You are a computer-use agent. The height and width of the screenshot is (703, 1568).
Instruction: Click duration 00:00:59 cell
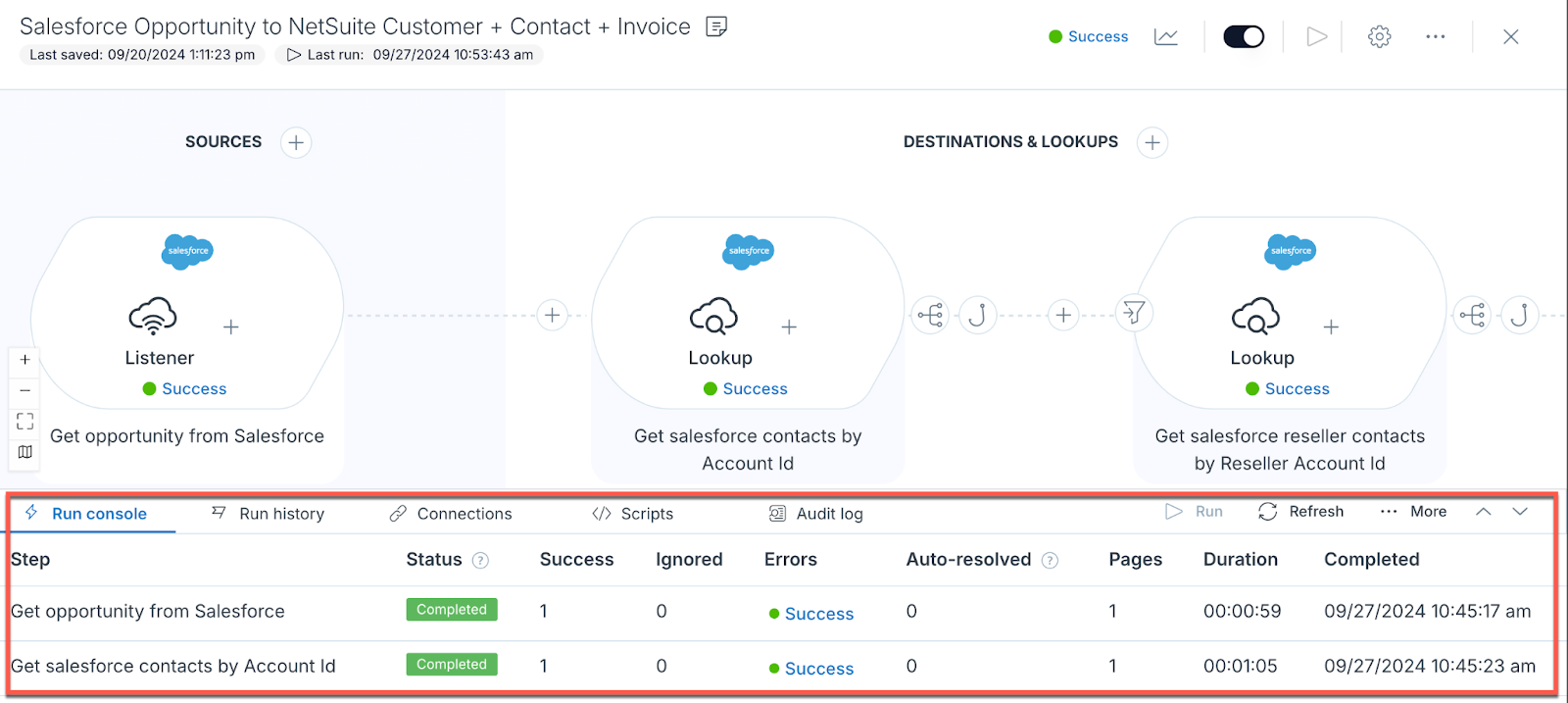[x=1242, y=611]
